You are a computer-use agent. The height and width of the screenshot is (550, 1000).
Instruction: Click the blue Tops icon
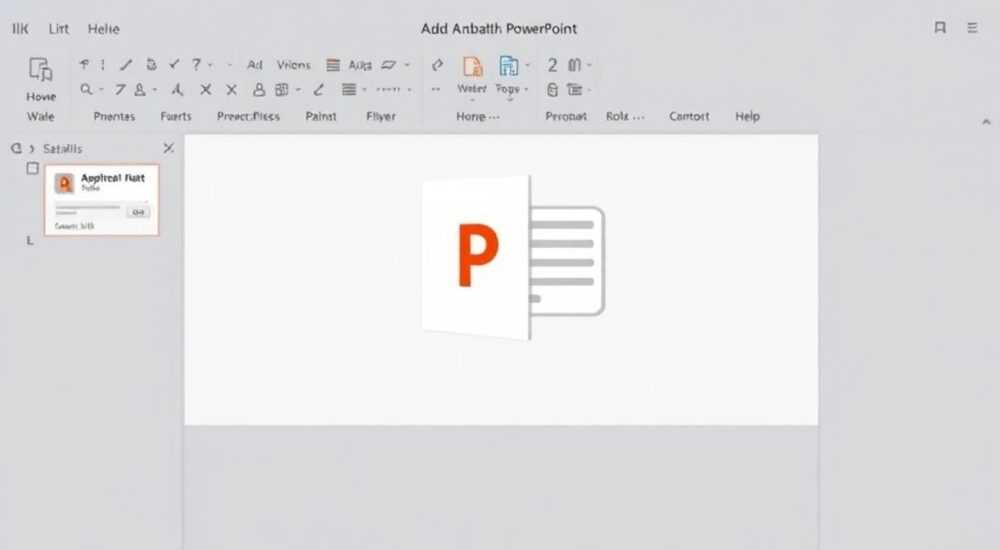coord(508,66)
